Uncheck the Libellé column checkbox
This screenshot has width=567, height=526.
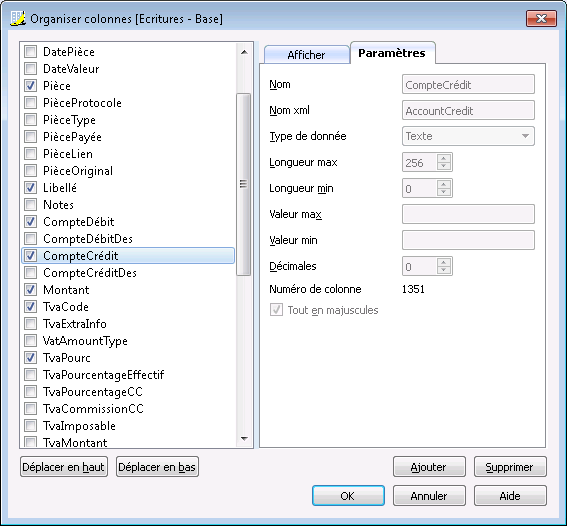click(30, 188)
